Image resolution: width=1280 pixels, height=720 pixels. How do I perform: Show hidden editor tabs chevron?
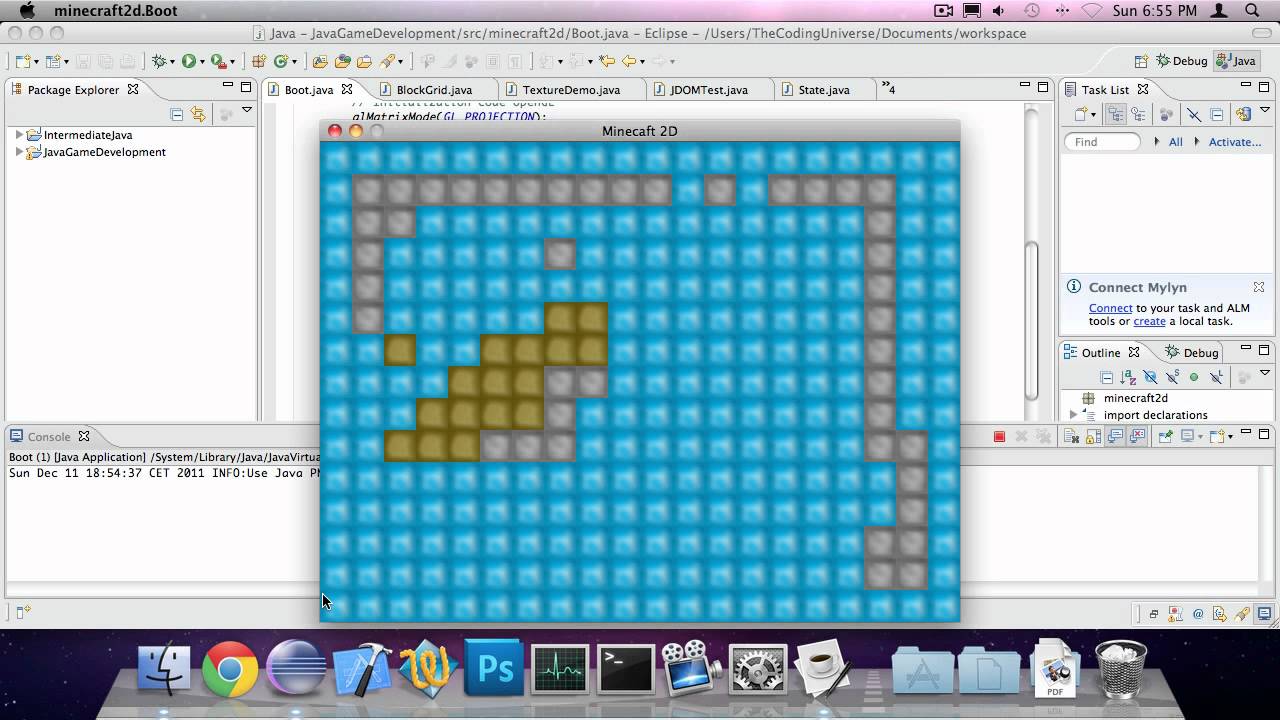(x=888, y=89)
